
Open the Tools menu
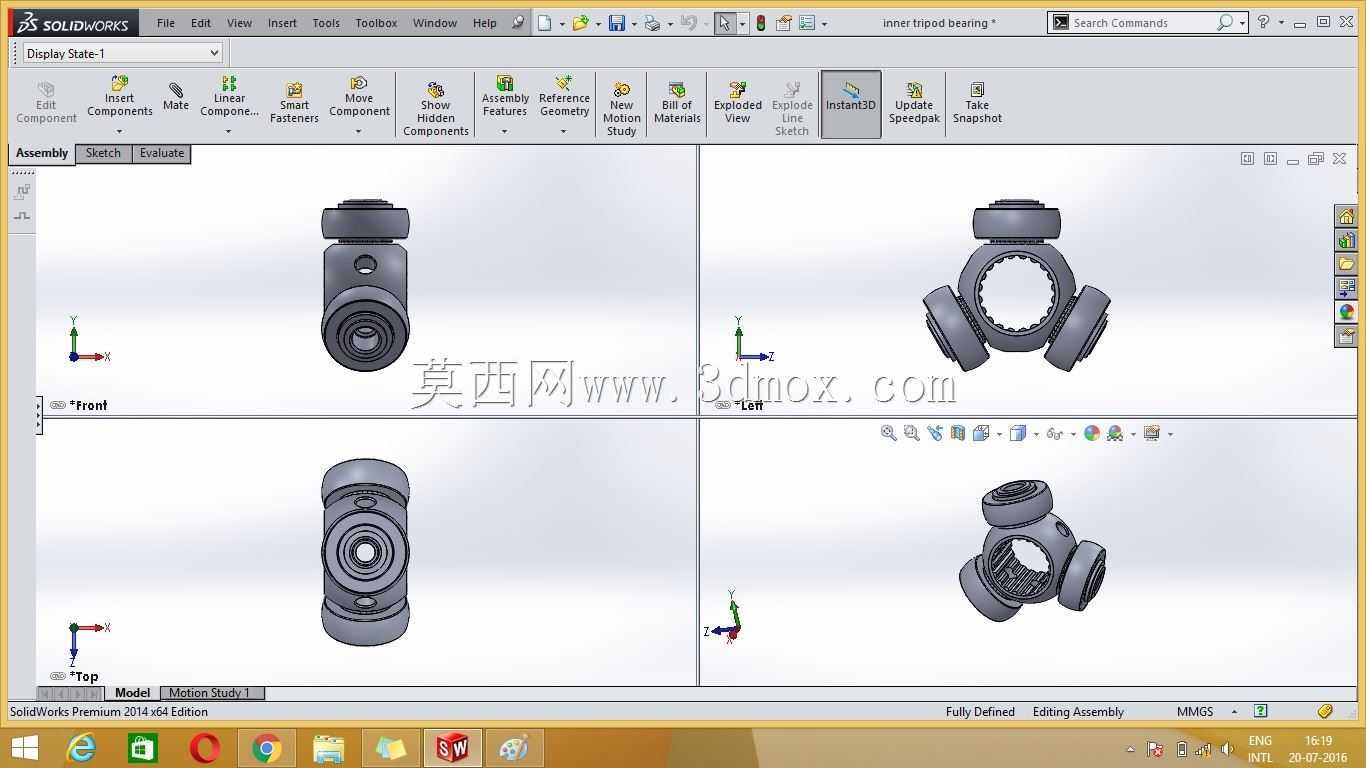pyautogui.click(x=326, y=22)
